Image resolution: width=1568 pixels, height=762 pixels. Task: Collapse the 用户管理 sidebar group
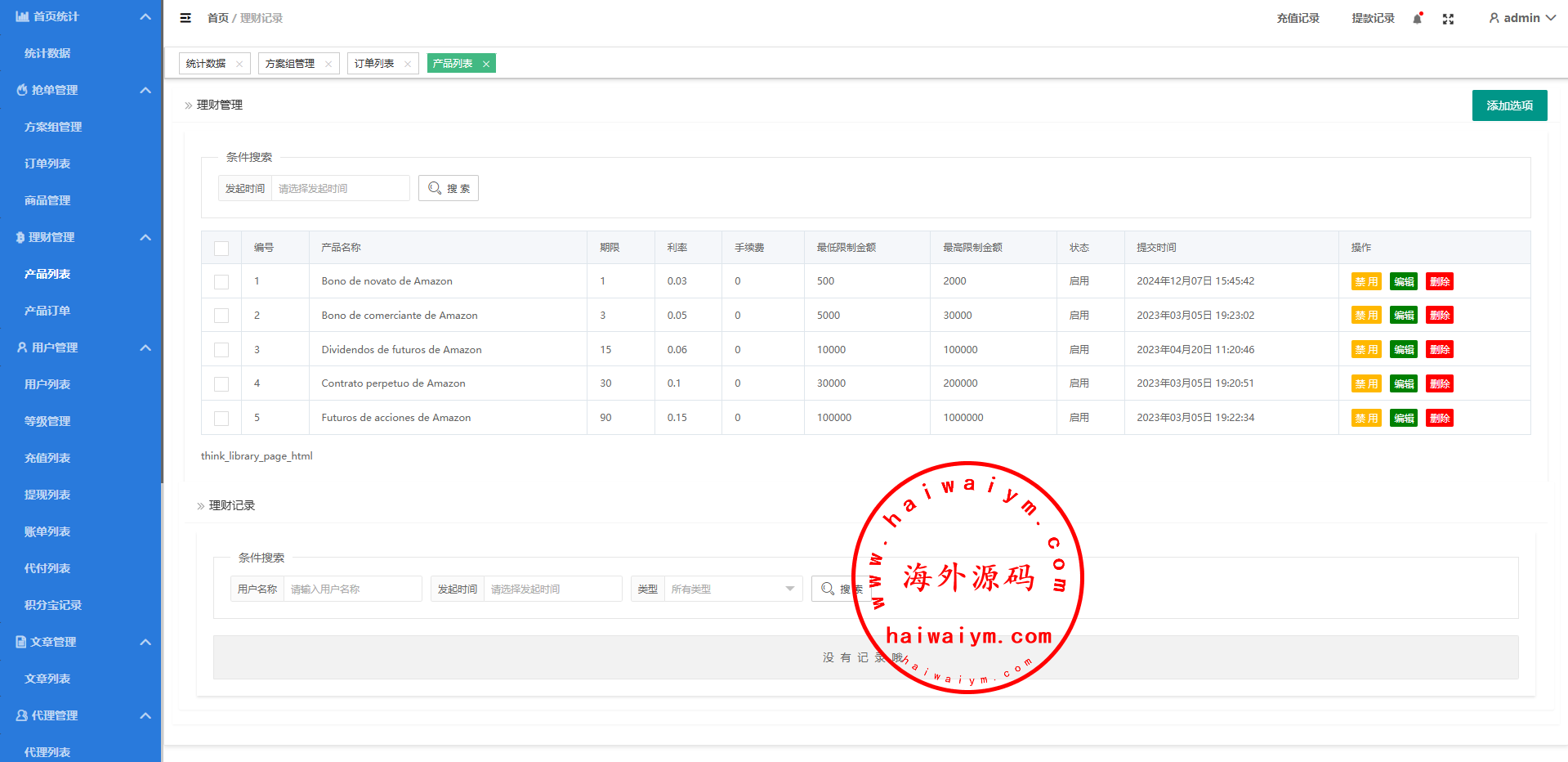(x=145, y=347)
